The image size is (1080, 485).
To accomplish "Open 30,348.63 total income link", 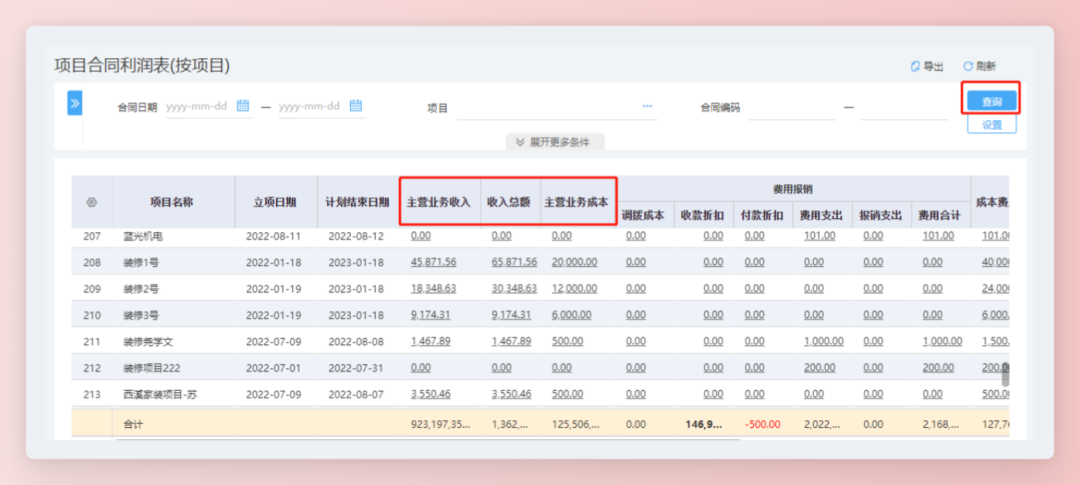I will click(x=514, y=289).
